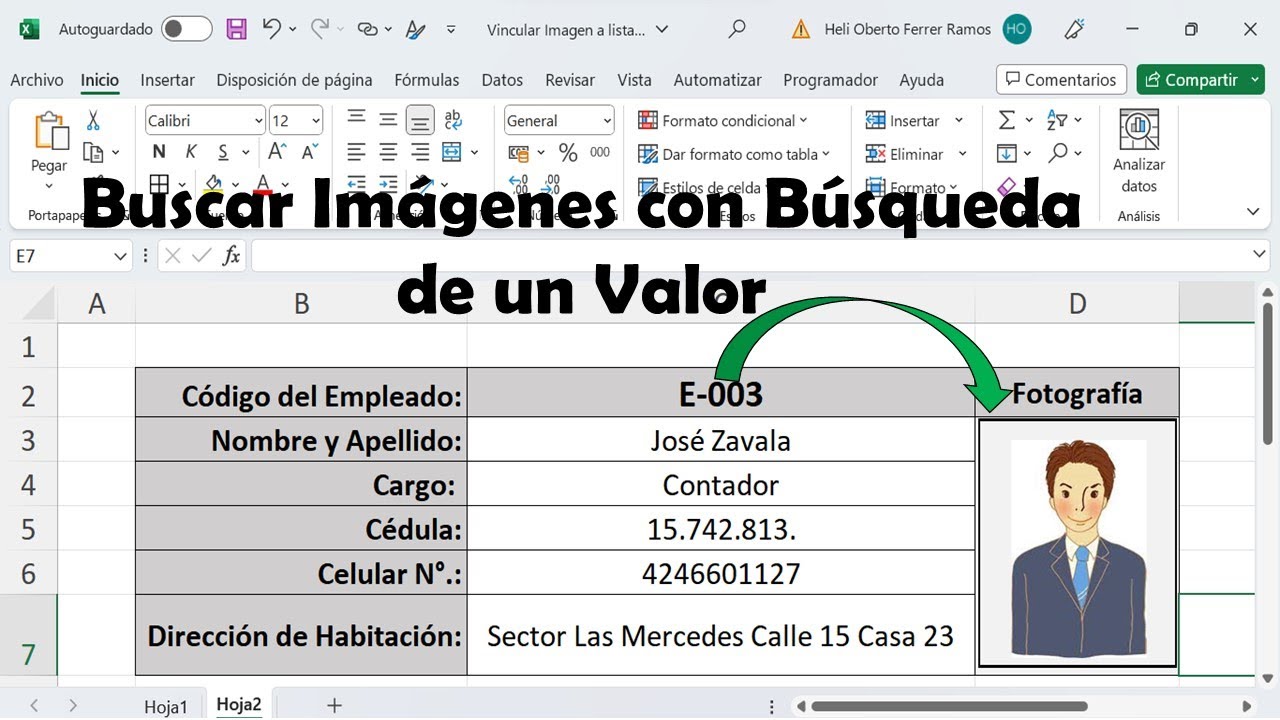1280x720 pixels.
Task: Click Merge and Center icon
Action: [x=452, y=152]
